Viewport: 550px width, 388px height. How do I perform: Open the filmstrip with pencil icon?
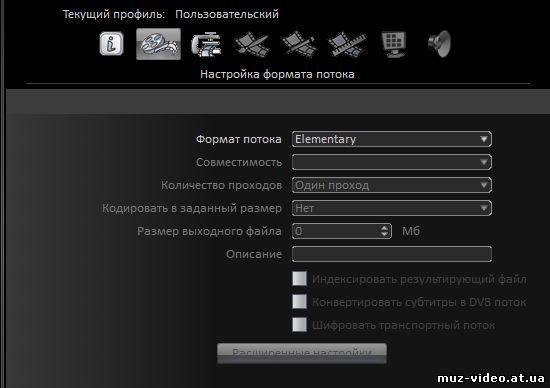coord(299,44)
